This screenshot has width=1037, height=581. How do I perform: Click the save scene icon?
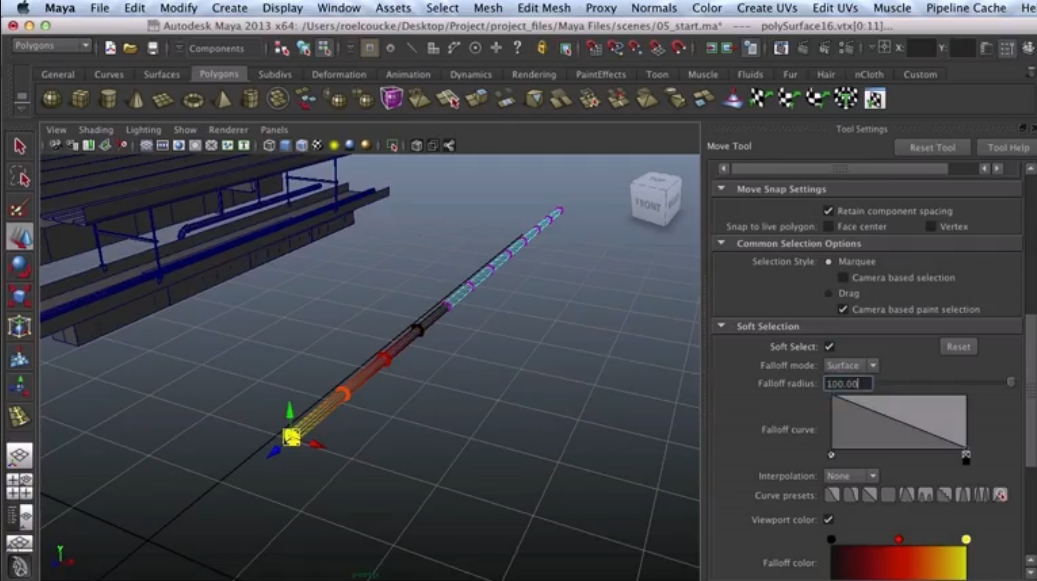(x=152, y=48)
